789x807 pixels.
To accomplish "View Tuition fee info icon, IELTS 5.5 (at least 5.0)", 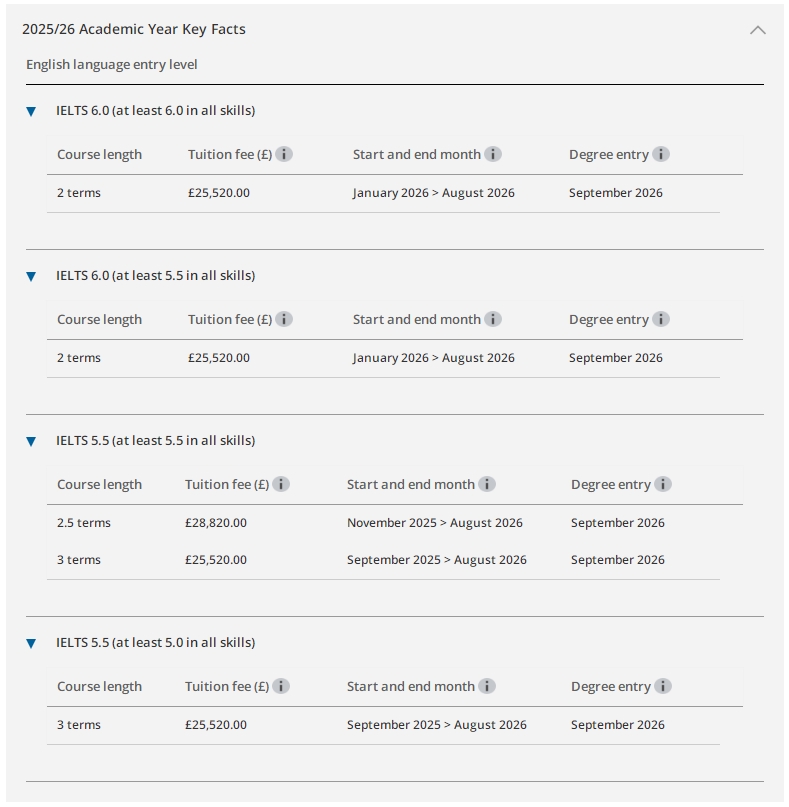I will 281,686.
